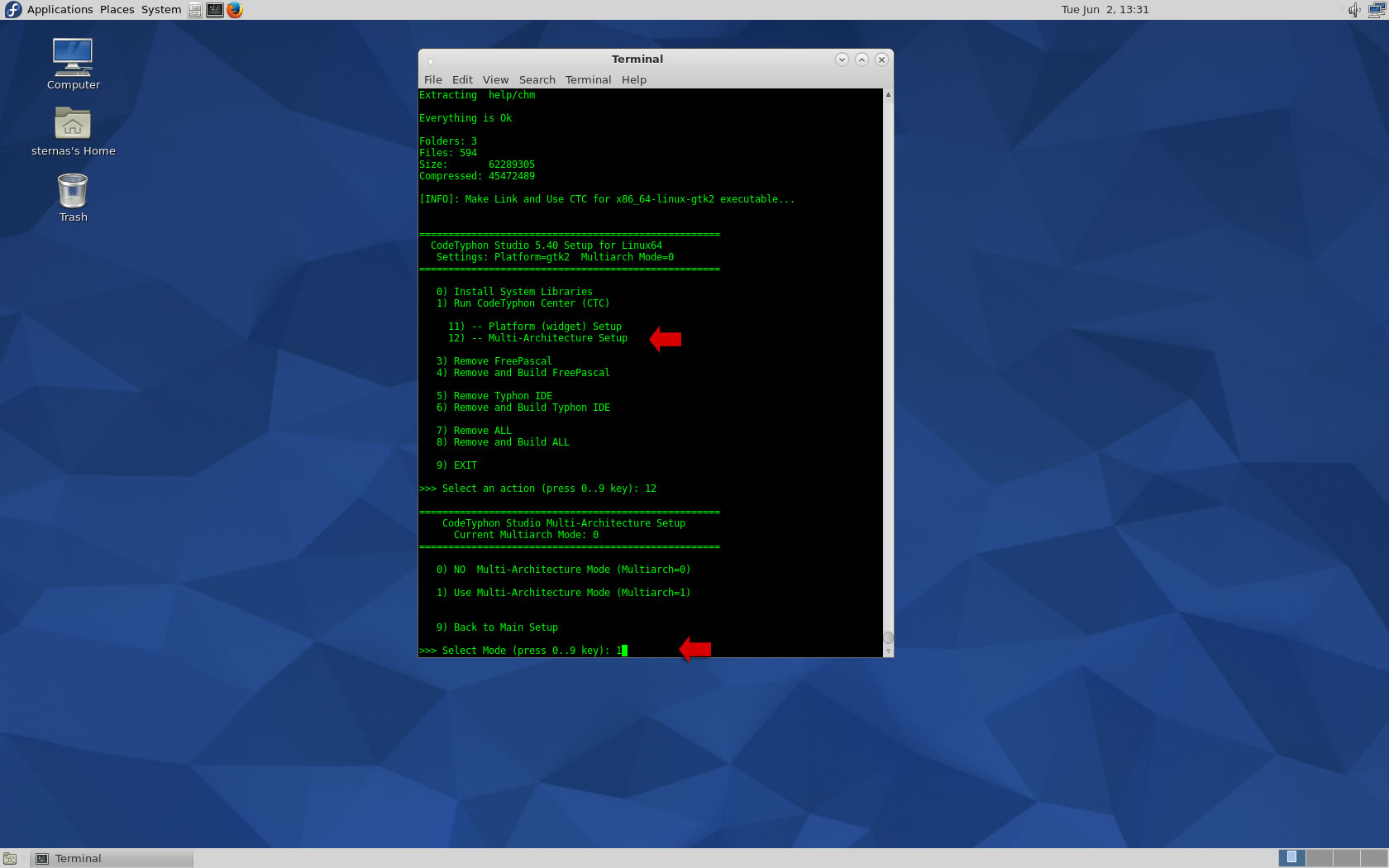Click 'CodeTyphon Studio 5.40 Setup for Linux64' heading
This screenshot has height=868, width=1389.
tap(547, 246)
